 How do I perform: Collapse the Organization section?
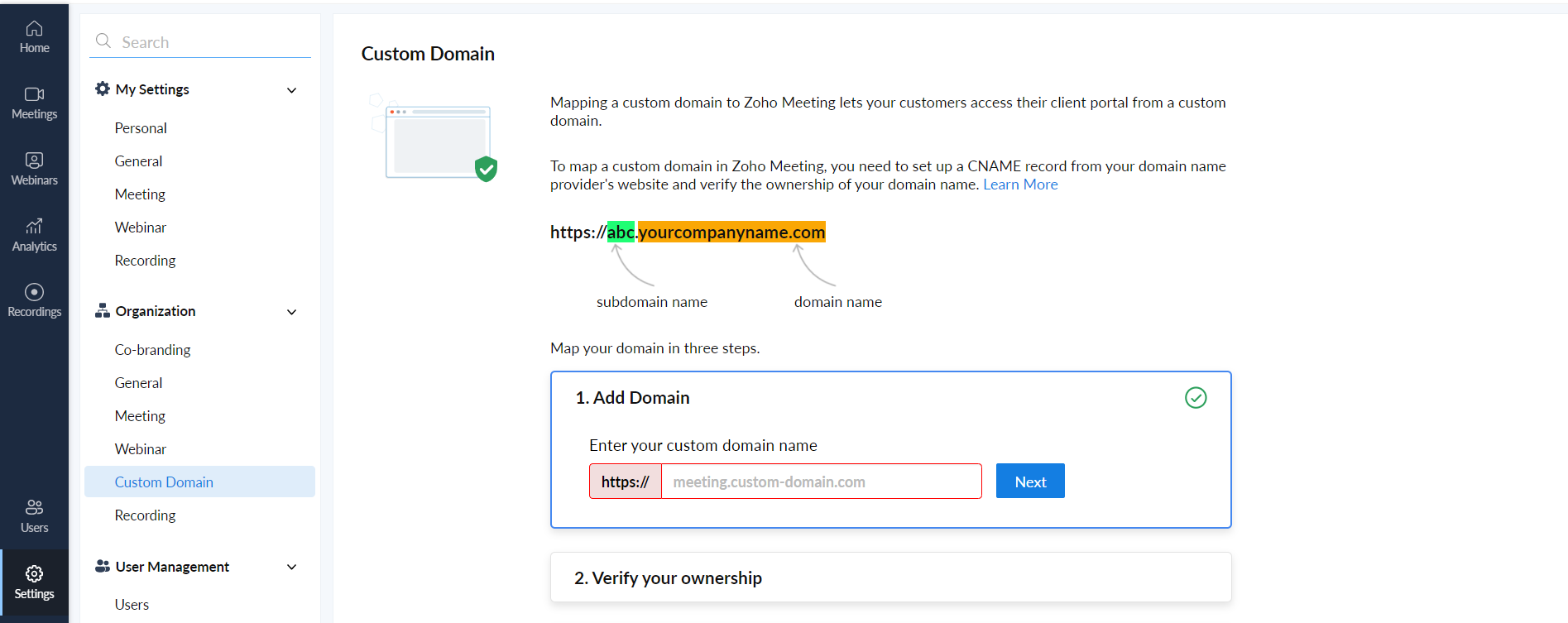coord(291,312)
